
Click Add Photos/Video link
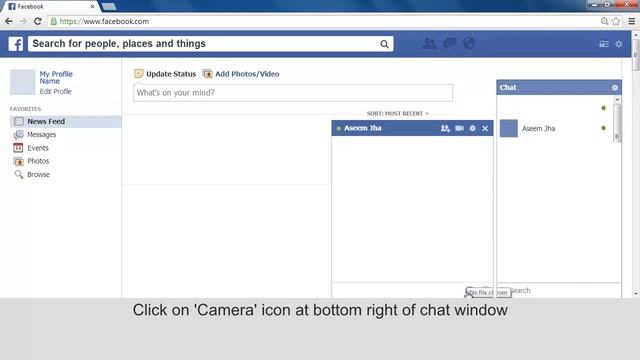coord(247,74)
